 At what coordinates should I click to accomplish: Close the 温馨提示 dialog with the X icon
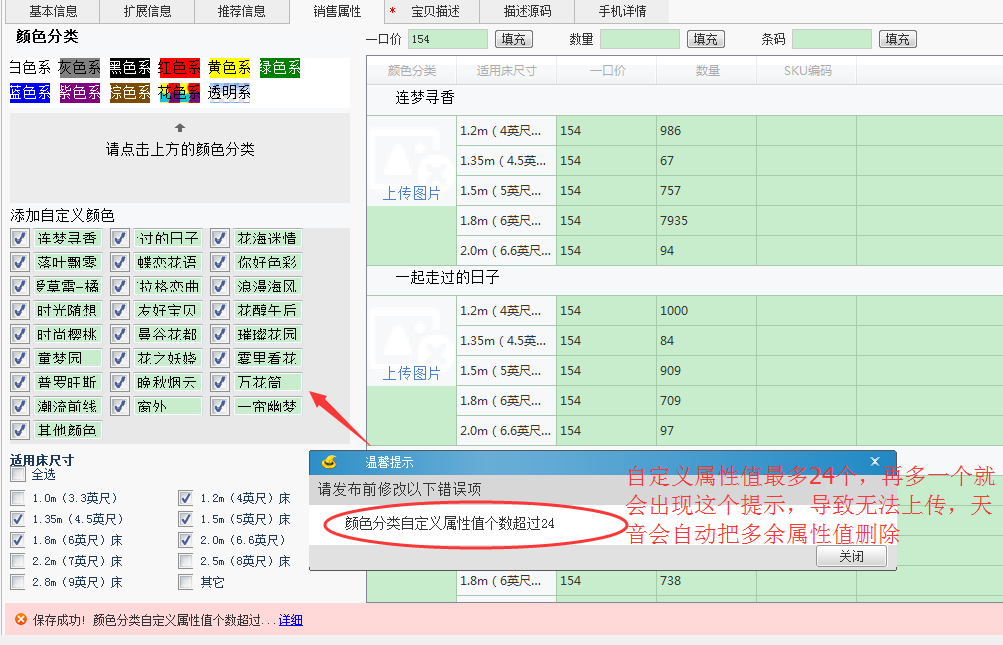tap(875, 461)
